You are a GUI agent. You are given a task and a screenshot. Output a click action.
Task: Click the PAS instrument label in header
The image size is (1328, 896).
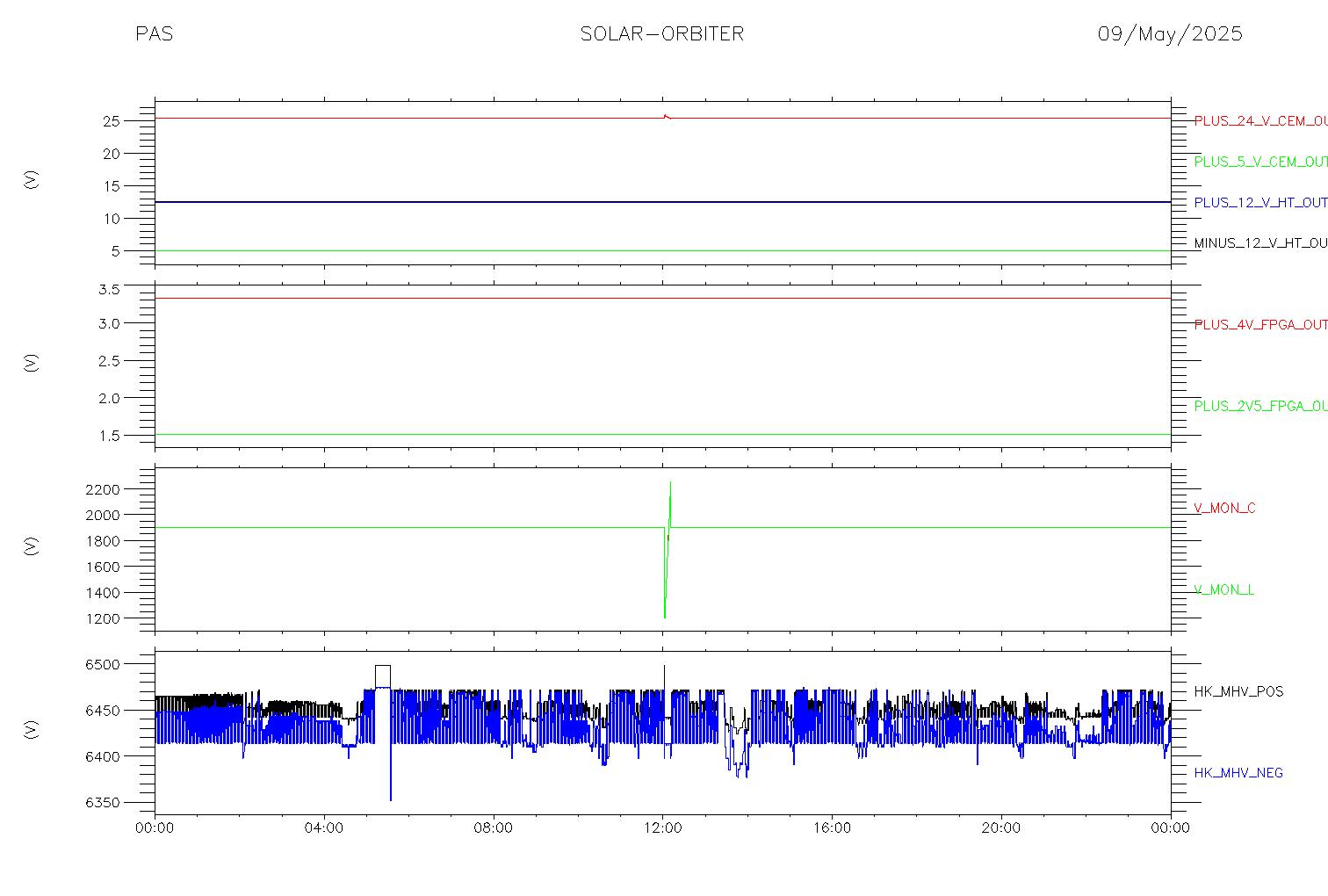(x=154, y=33)
